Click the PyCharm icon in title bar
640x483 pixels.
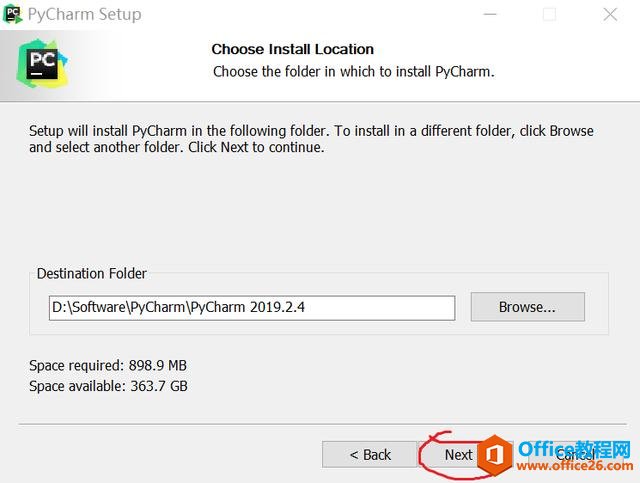point(12,14)
